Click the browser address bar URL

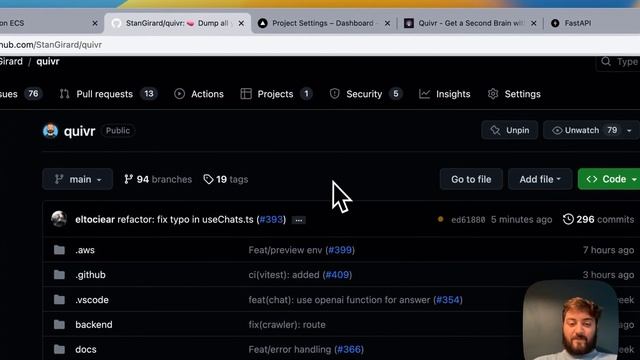tap(51, 45)
